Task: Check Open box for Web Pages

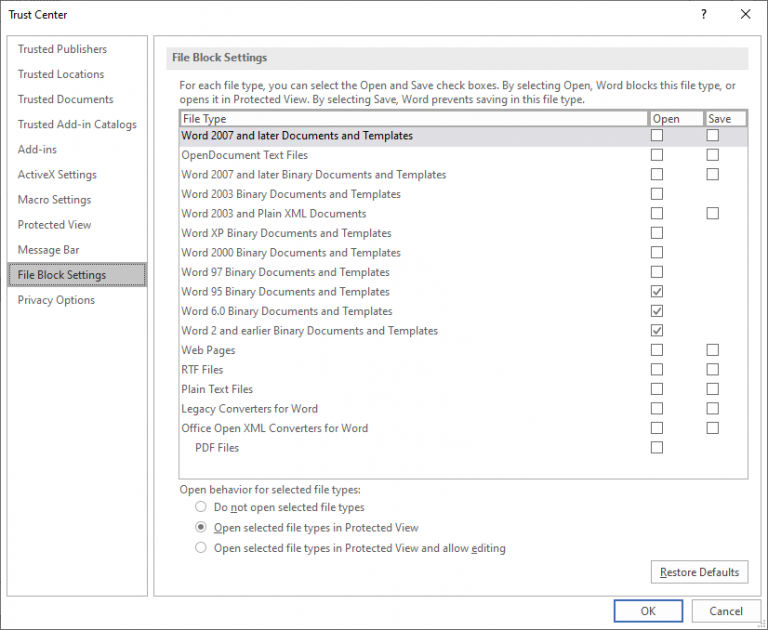Action: 657,350
